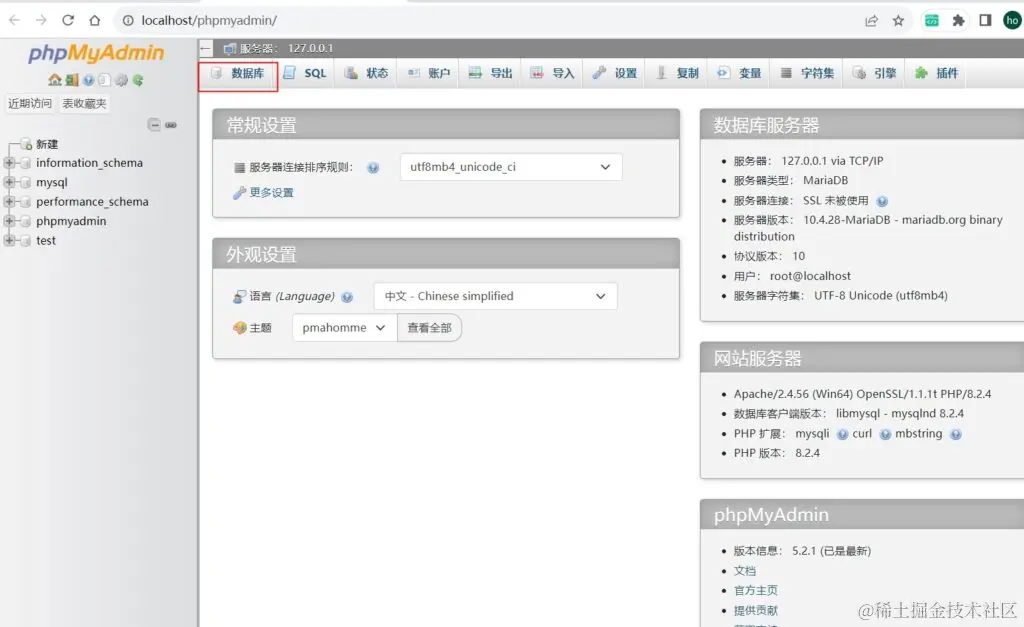Open the 变量 tab
This screenshot has height=627, width=1024.
pos(739,73)
